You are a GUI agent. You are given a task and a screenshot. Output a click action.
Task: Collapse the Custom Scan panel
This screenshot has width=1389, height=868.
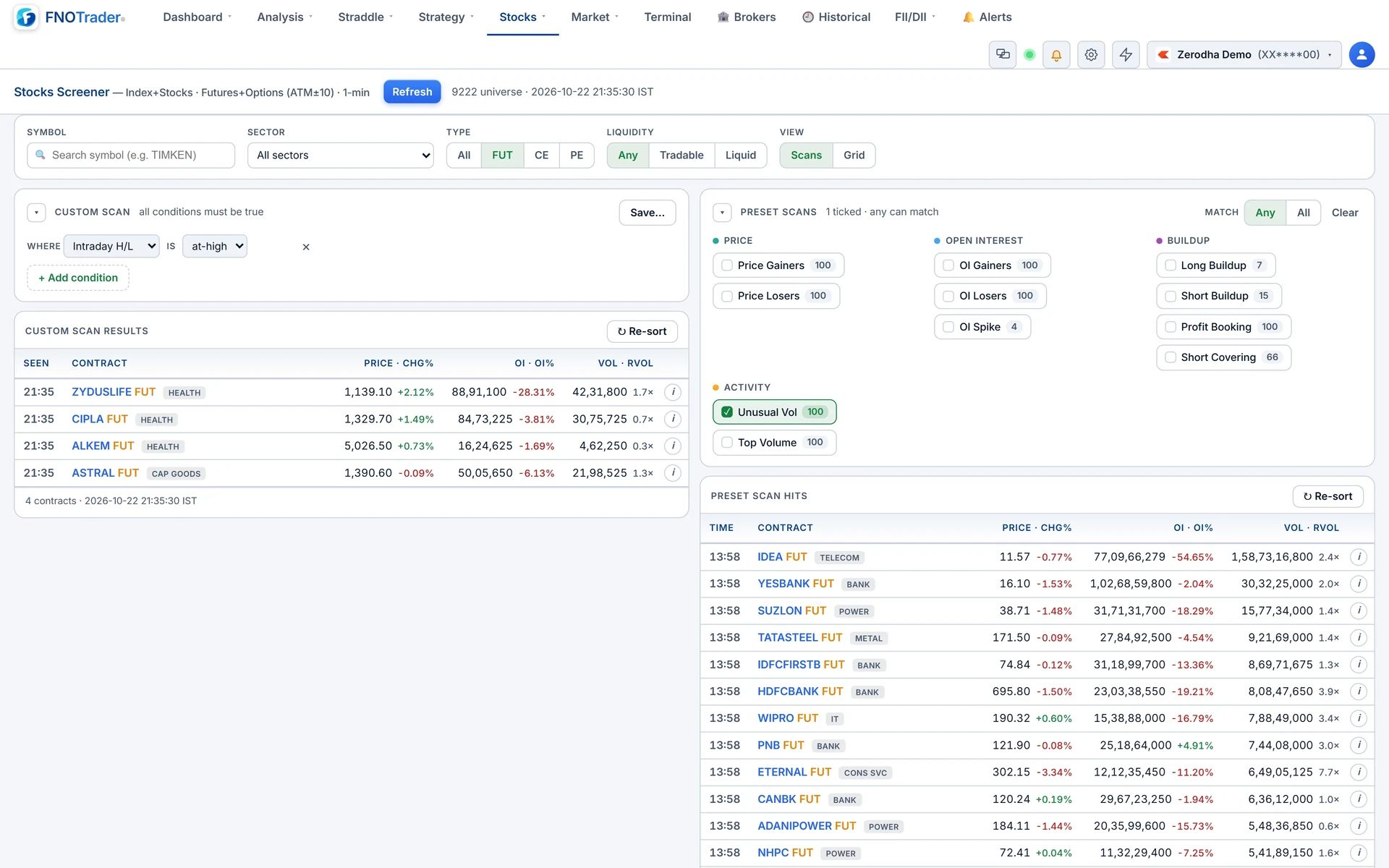(36, 213)
